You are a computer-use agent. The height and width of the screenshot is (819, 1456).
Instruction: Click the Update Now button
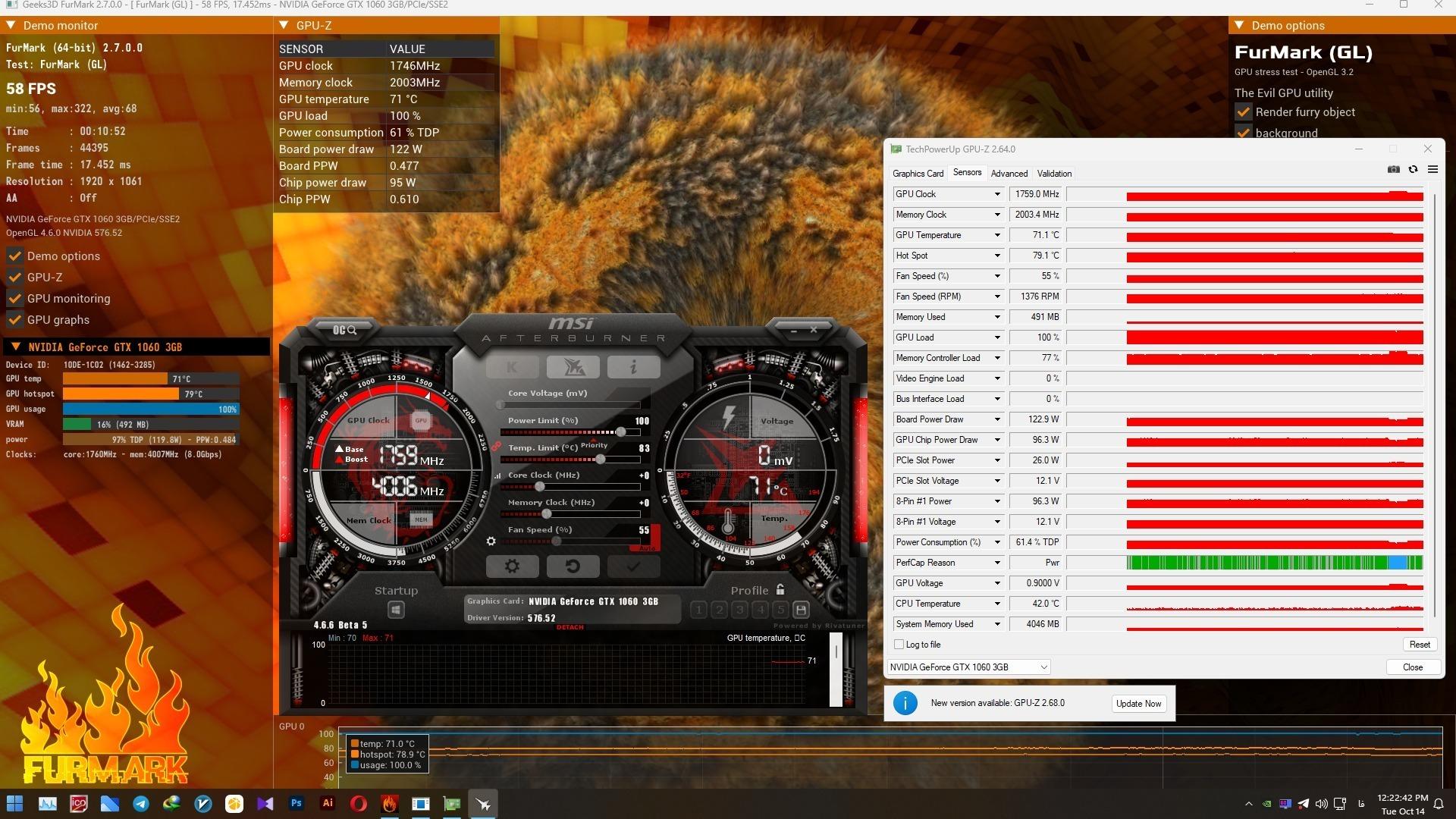pyautogui.click(x=1138, y=704)
